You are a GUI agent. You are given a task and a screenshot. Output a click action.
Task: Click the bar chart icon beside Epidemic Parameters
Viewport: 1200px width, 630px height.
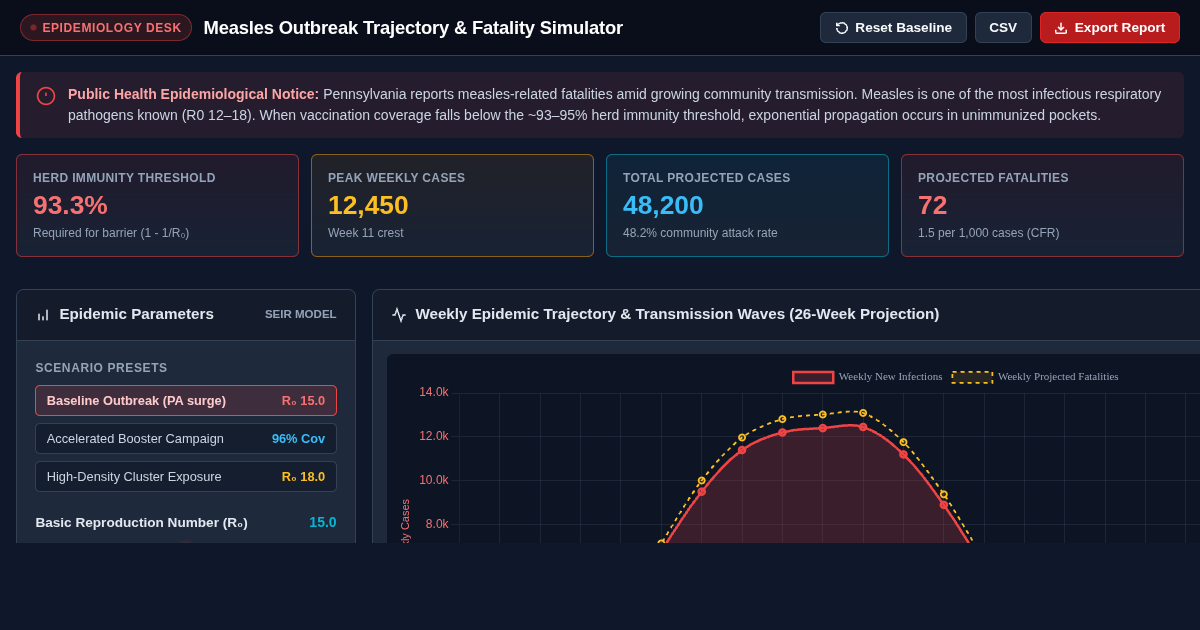point(43,315)
